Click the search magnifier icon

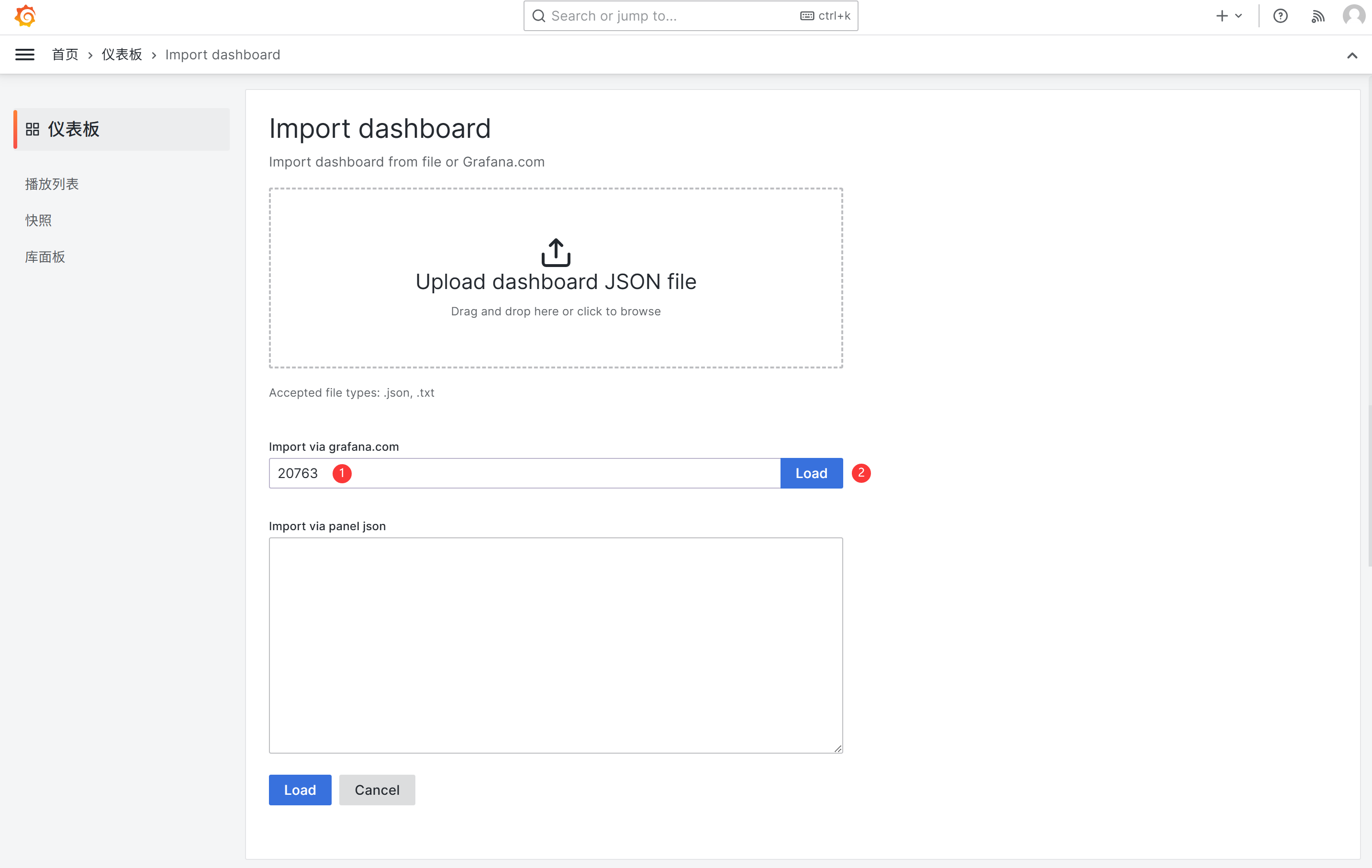pyautogui.click(x=538, y=16)
